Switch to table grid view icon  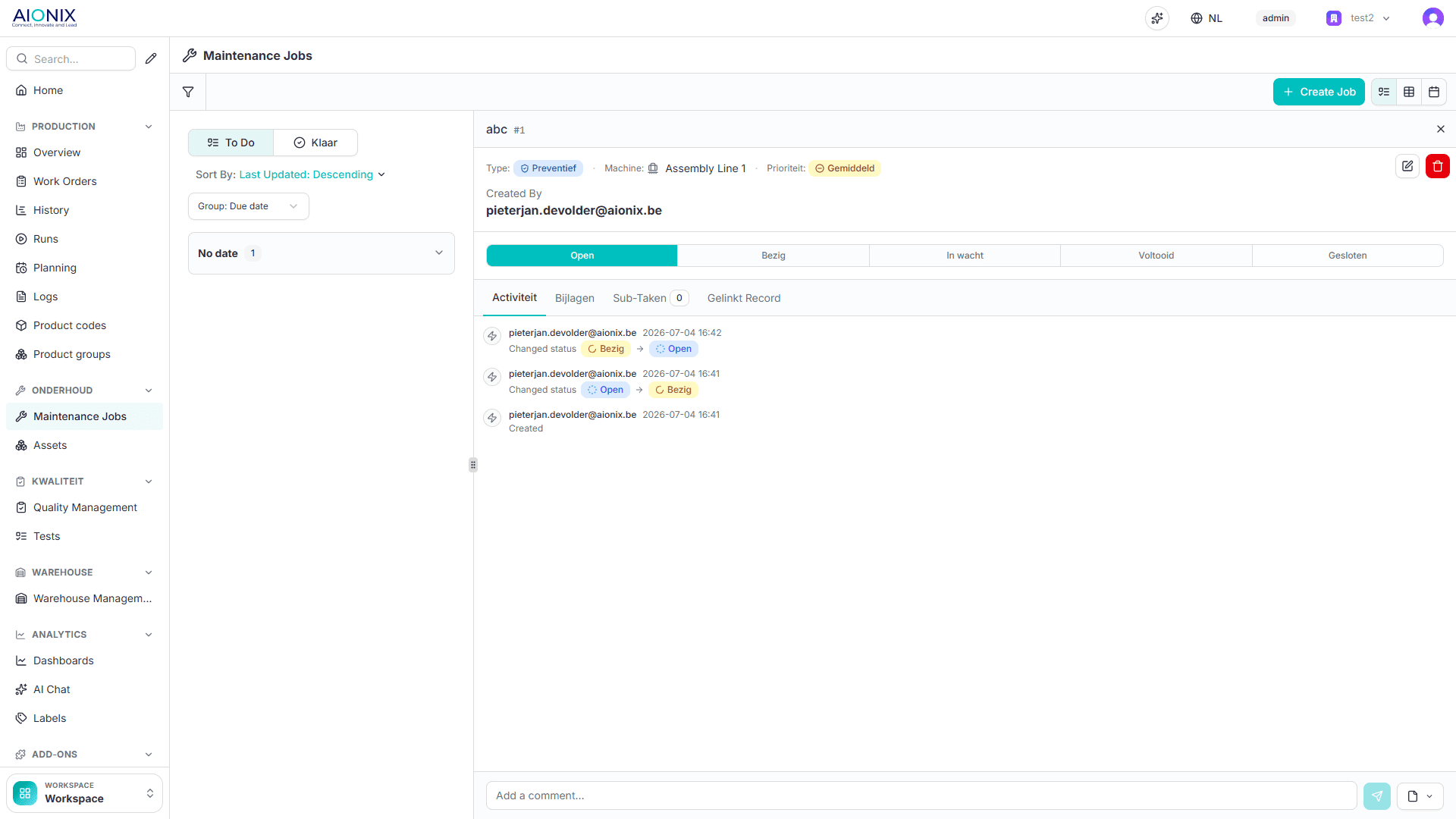[1409, 92]
